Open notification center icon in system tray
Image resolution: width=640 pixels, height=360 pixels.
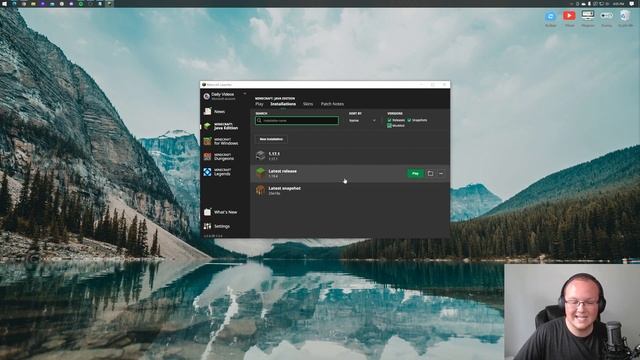click(x=631, y=4)
